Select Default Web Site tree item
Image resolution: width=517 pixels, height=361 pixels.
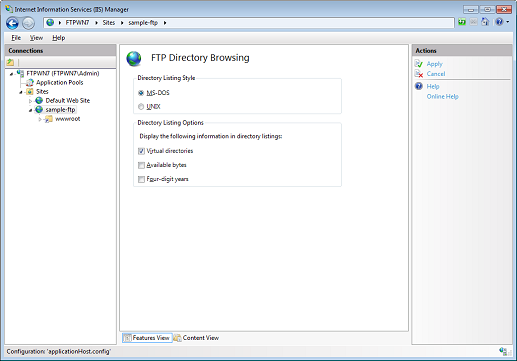68,100
